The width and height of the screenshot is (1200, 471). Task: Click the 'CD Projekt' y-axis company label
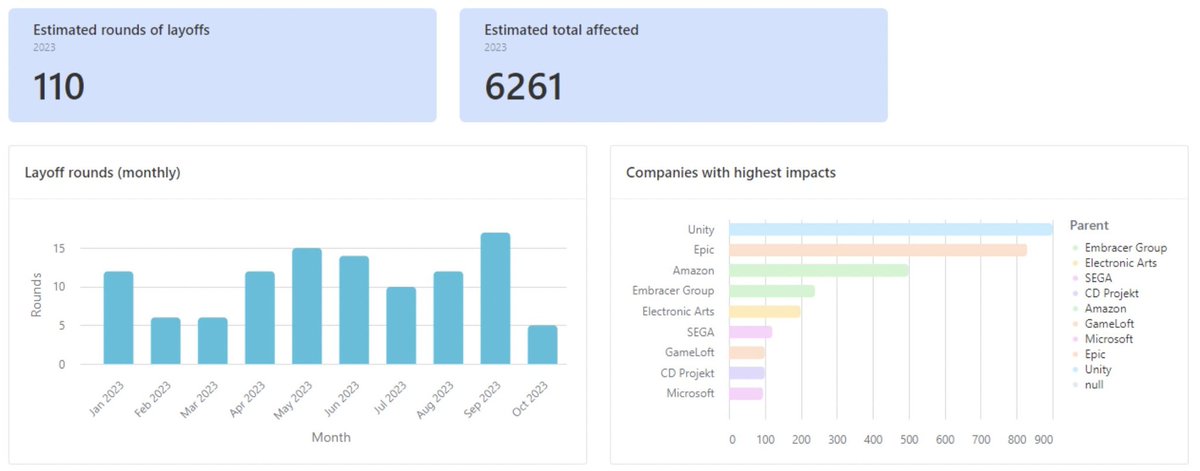click(688, 373)
